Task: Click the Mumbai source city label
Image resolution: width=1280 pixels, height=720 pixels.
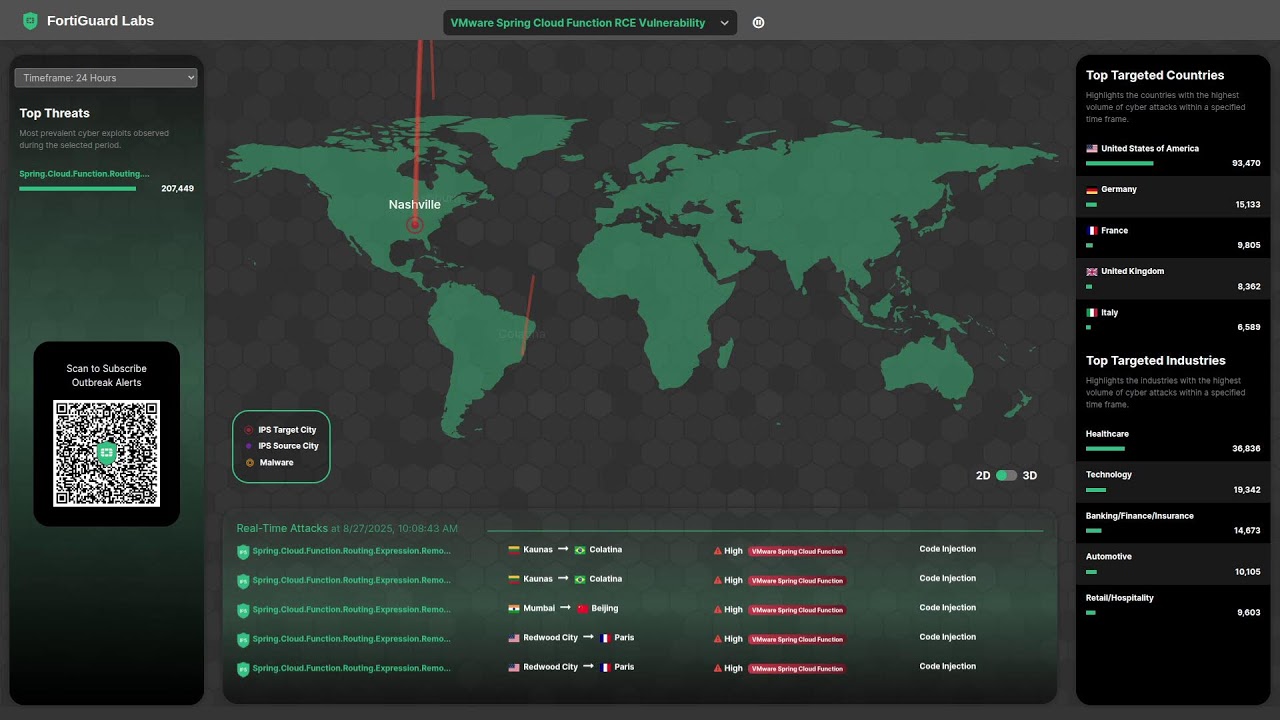Action: 539,608
